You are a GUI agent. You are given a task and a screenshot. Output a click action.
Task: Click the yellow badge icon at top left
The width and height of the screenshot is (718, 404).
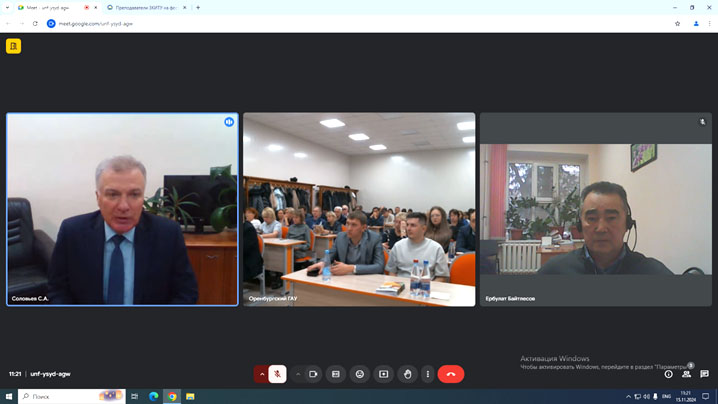point(13,46)
